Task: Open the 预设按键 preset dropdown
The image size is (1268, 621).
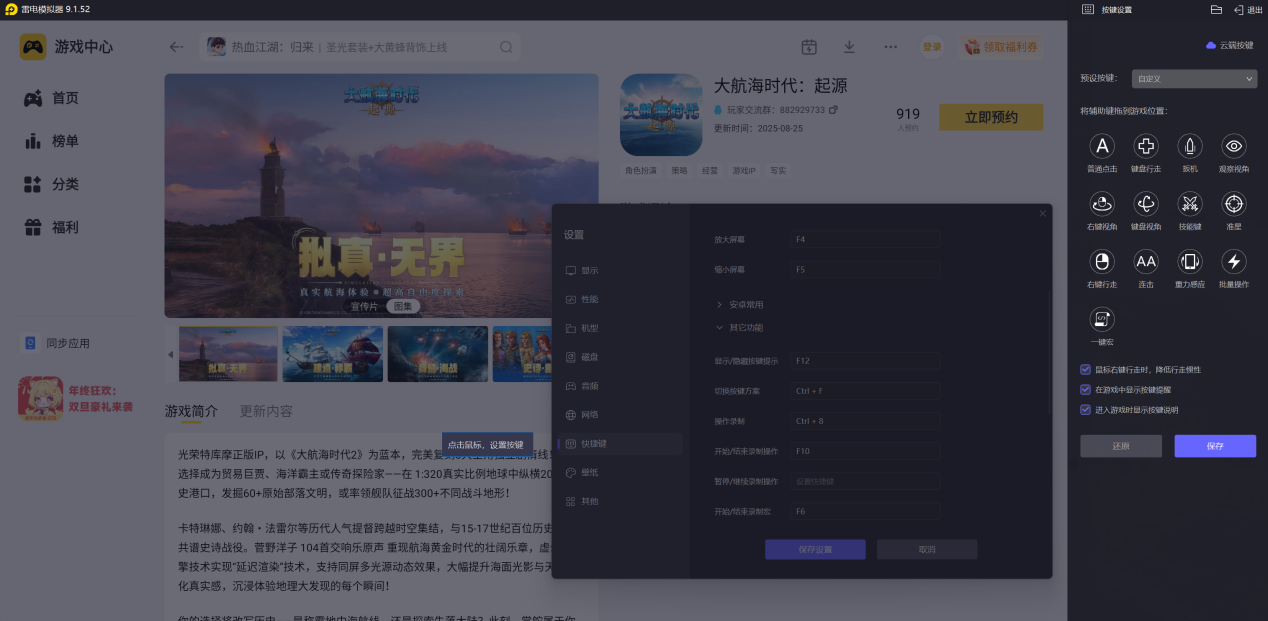Action: pos(1194,78)
